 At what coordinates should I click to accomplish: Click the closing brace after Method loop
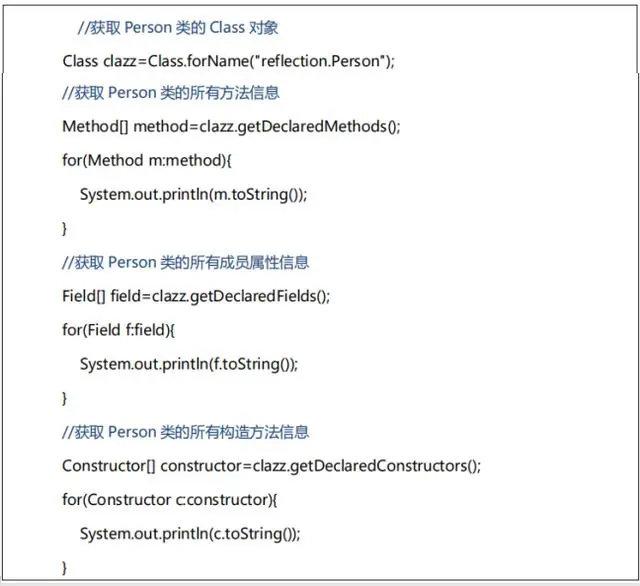coord(64,229)
